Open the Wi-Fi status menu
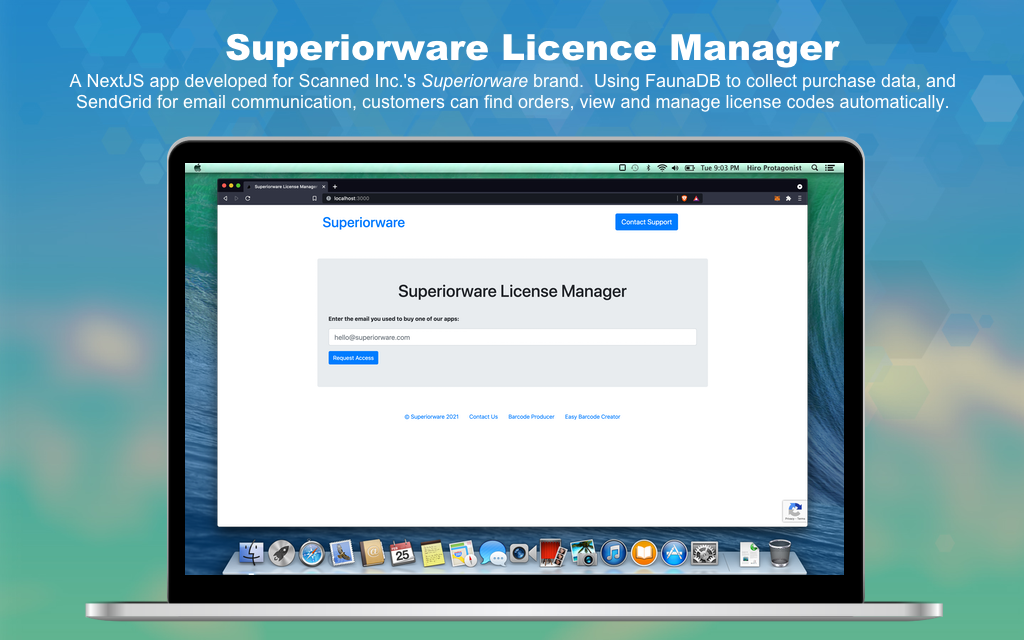The image size is (1024, 640). point(661,168)
